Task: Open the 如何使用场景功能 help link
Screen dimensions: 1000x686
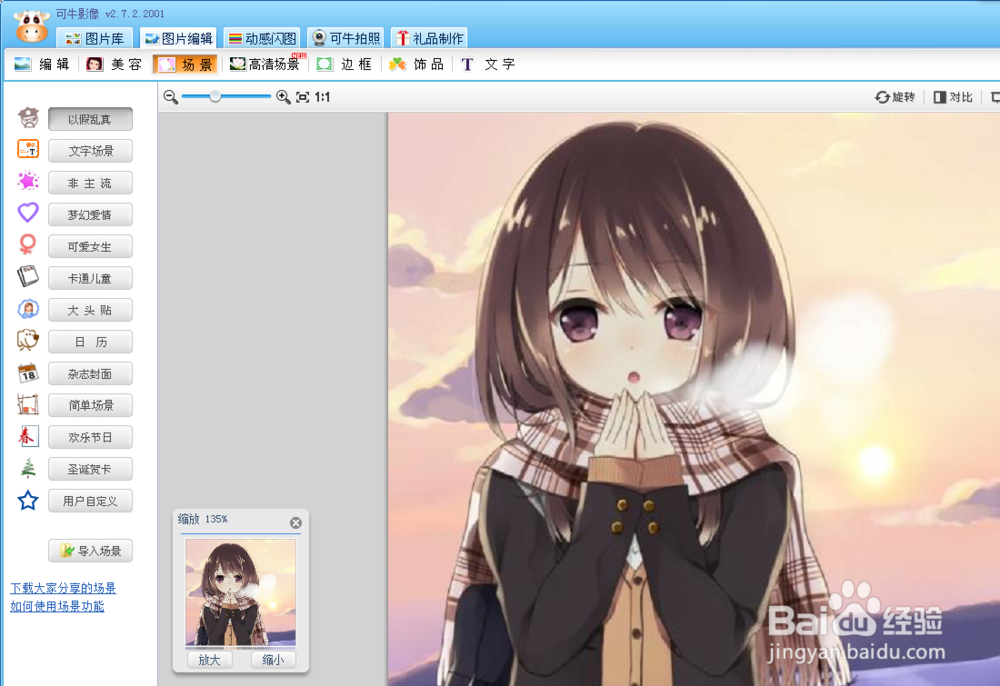Action: (57, 606)
